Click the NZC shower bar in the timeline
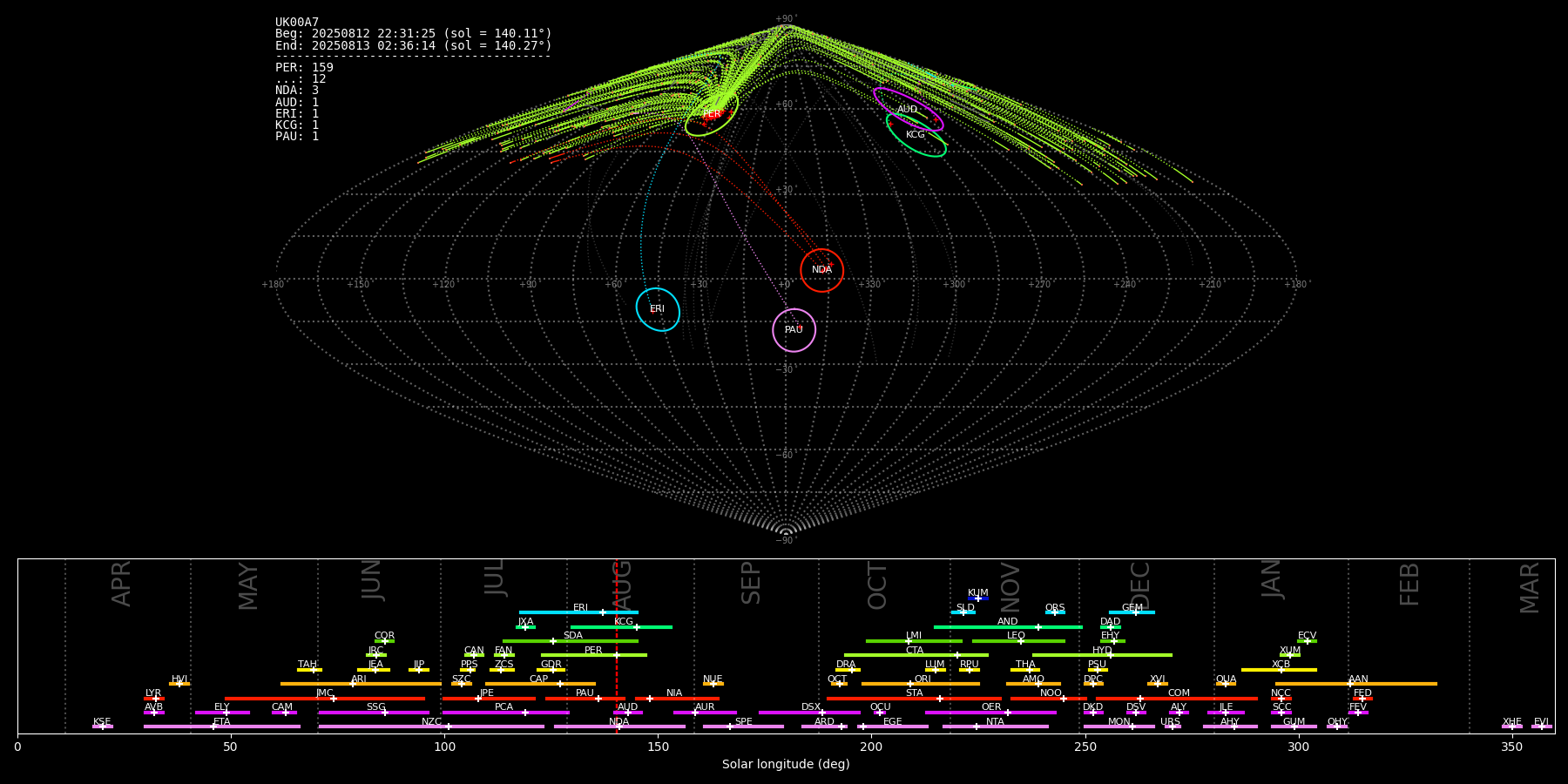Viewport: 1568px width, 784px height. pos(431,727)
